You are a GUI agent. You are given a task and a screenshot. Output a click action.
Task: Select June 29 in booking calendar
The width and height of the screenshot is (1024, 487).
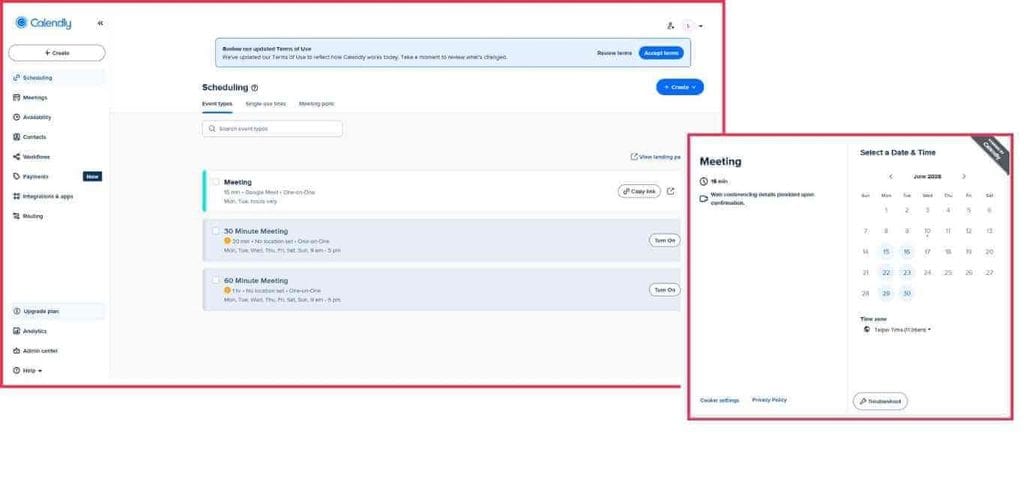tap(886, 293)
